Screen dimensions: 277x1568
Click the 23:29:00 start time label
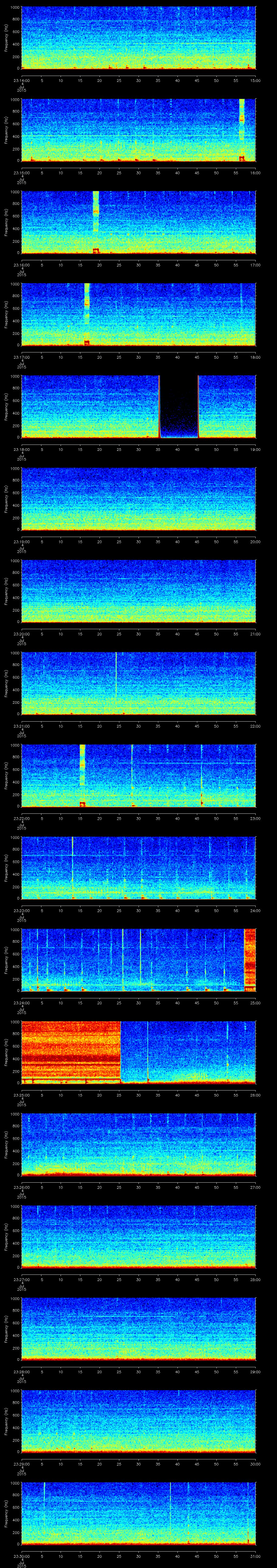pyautogui.click(x=21, y=1464)
